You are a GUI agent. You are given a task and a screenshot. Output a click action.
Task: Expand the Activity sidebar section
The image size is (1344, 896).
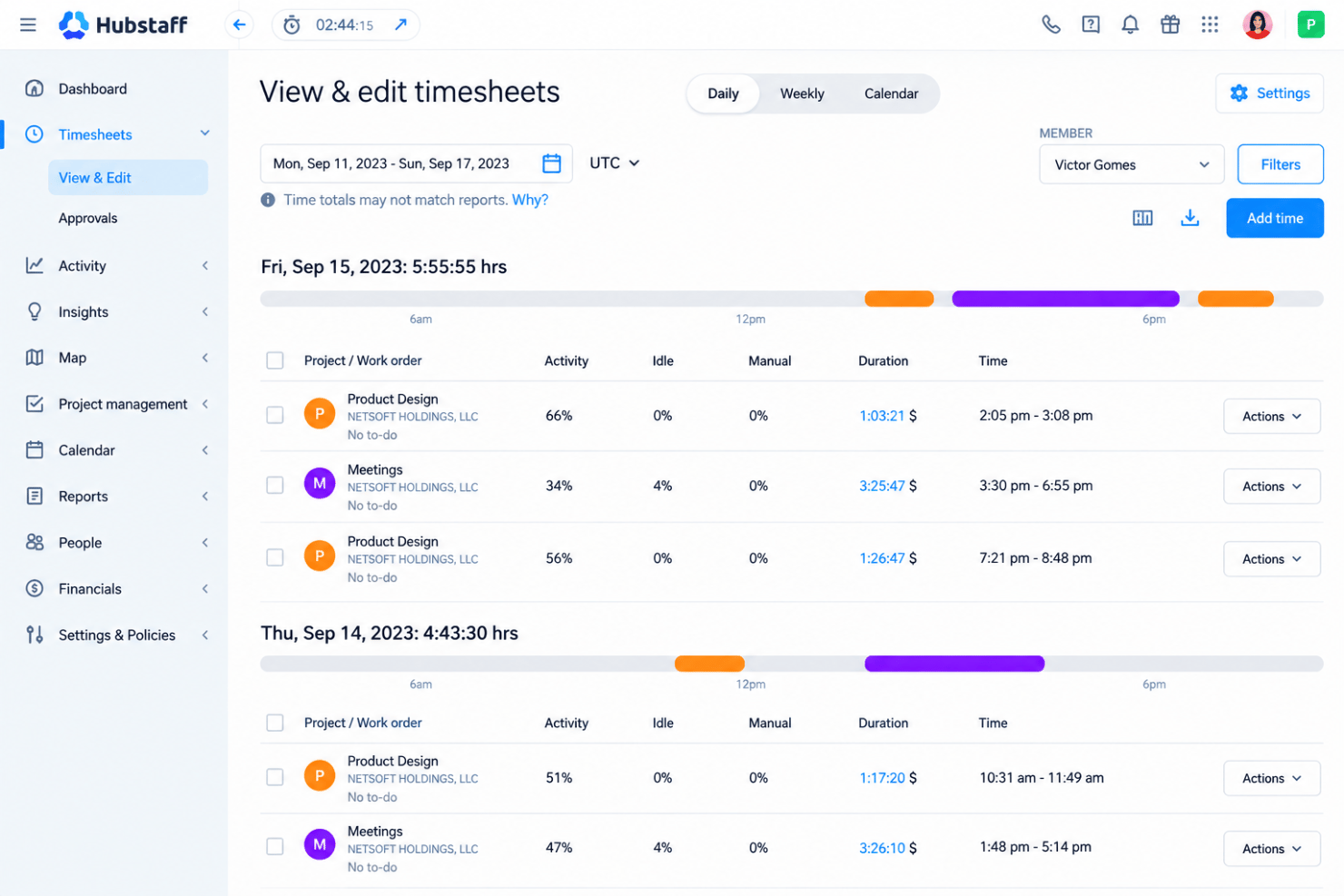pos(205,265)
